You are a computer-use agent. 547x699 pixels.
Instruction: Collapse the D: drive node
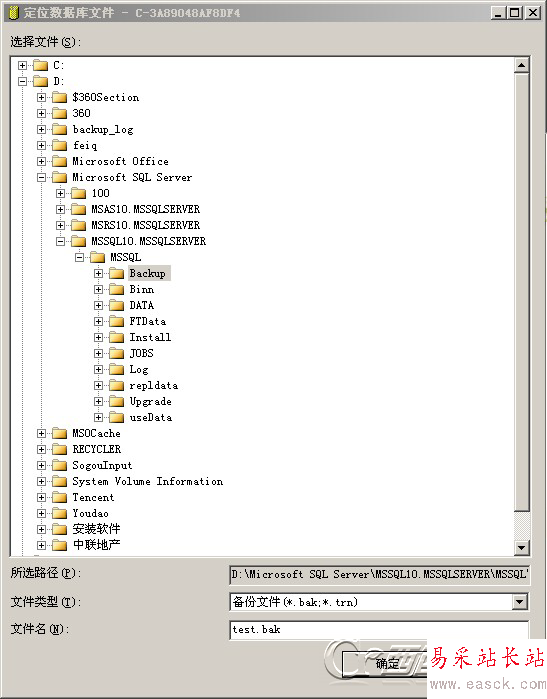click(x=22, y=82)
